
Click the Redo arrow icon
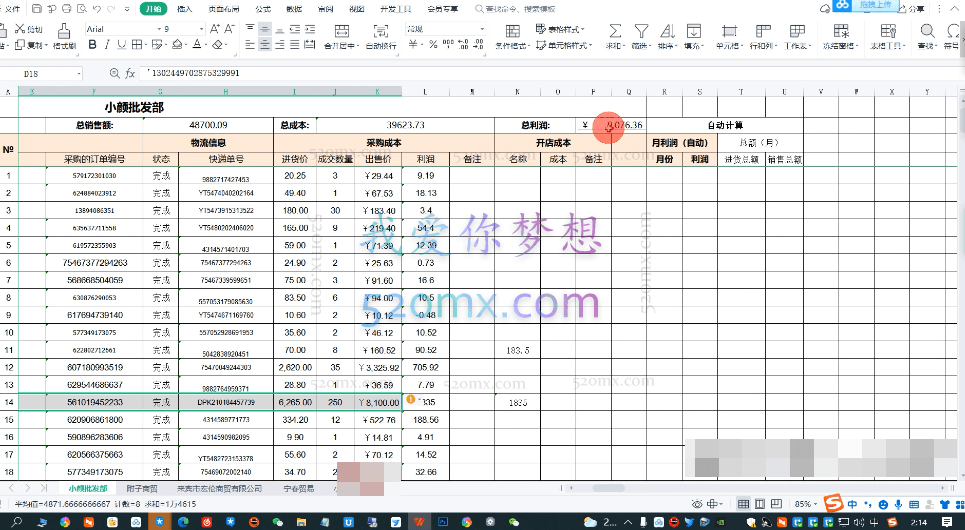(111, 9)
